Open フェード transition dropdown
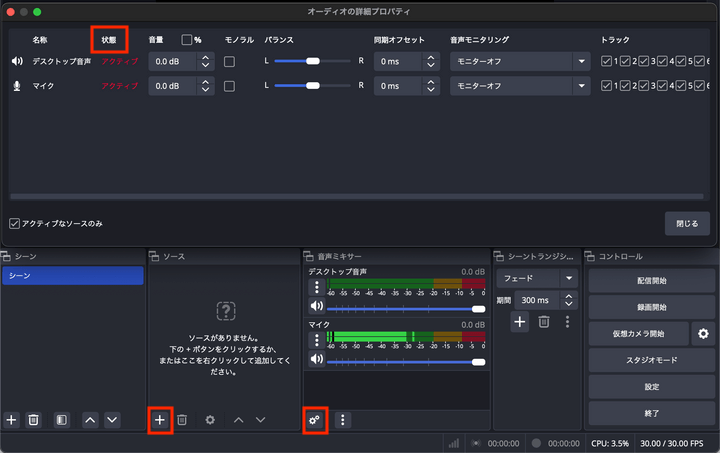This screenshot has height=453, width=720. point(537,278)
